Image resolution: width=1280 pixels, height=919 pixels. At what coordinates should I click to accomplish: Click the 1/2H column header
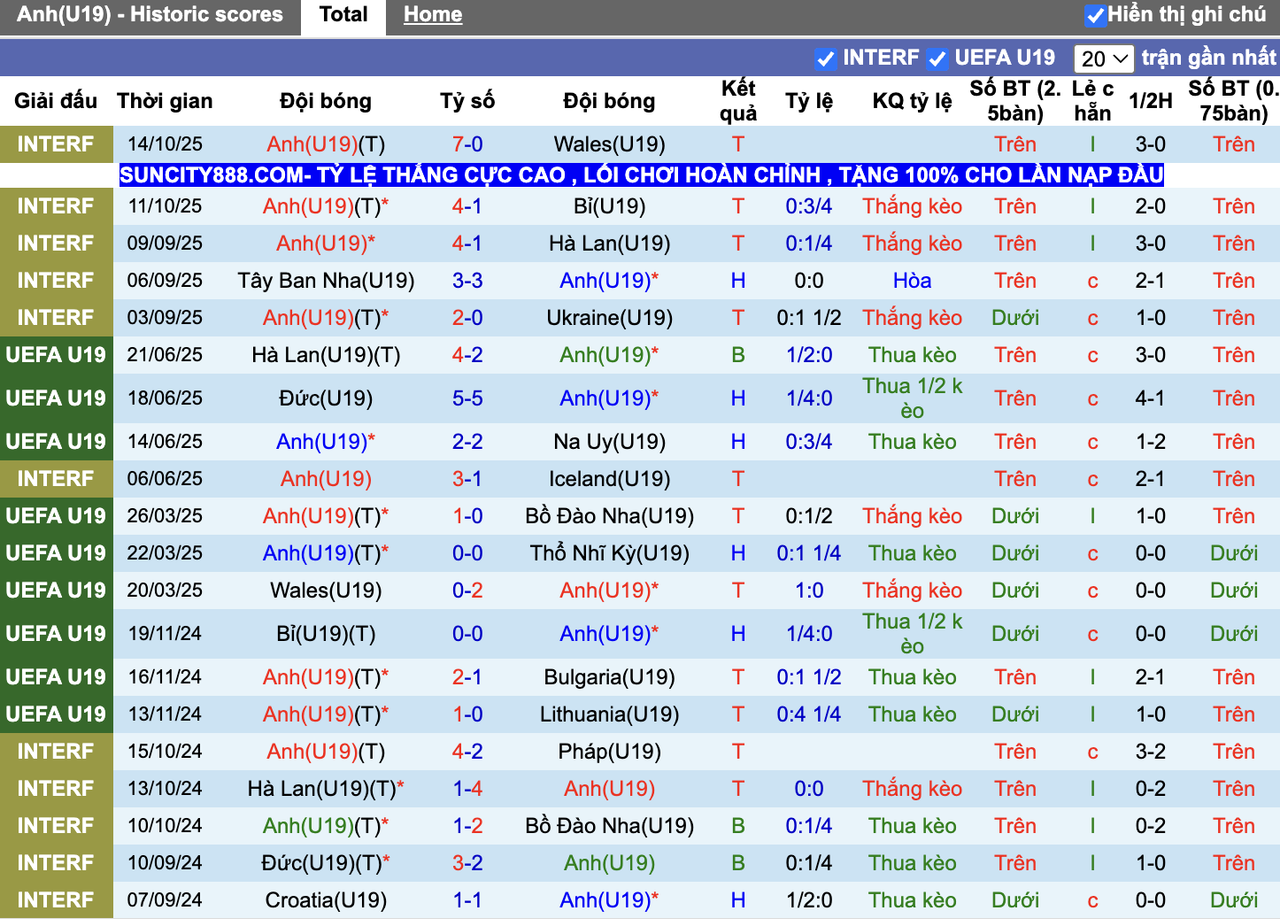click(x=1150, y=101)
